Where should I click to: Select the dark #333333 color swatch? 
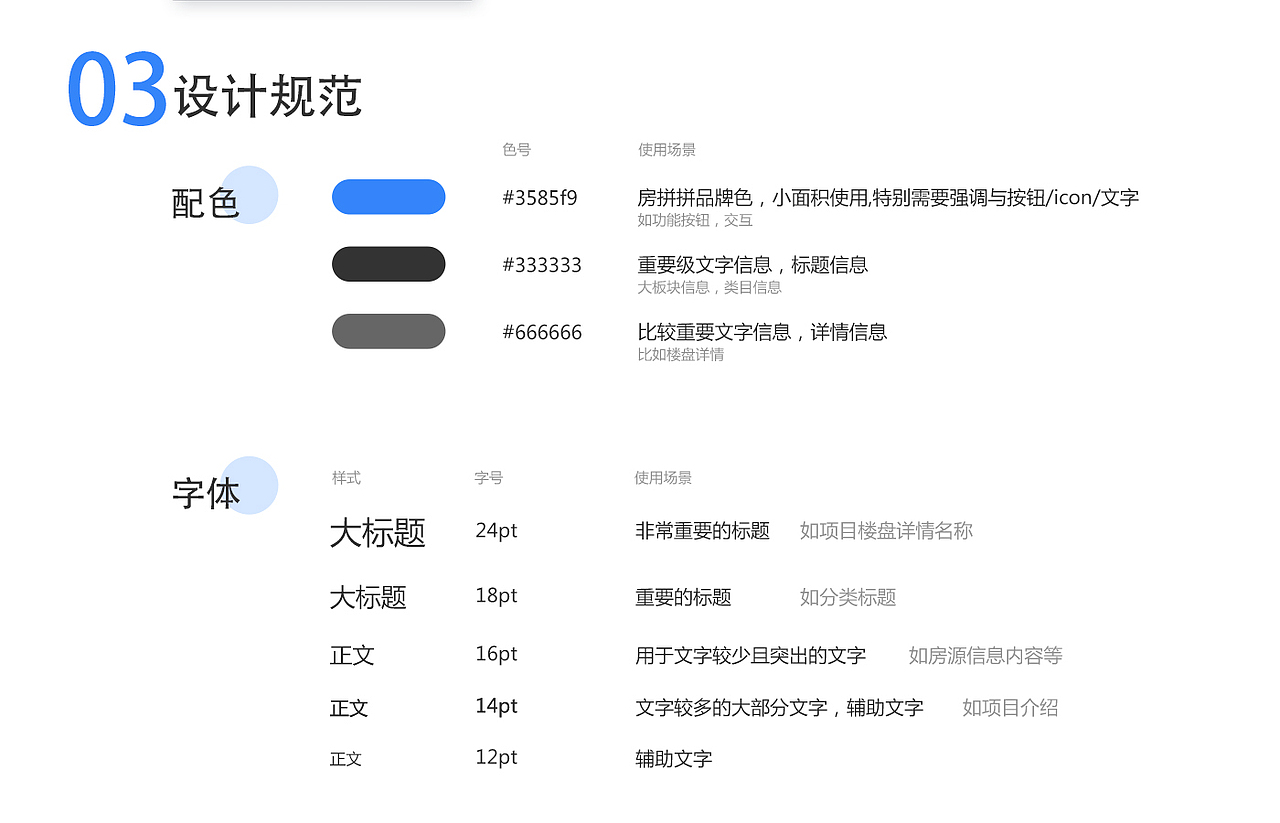[388, 263]
